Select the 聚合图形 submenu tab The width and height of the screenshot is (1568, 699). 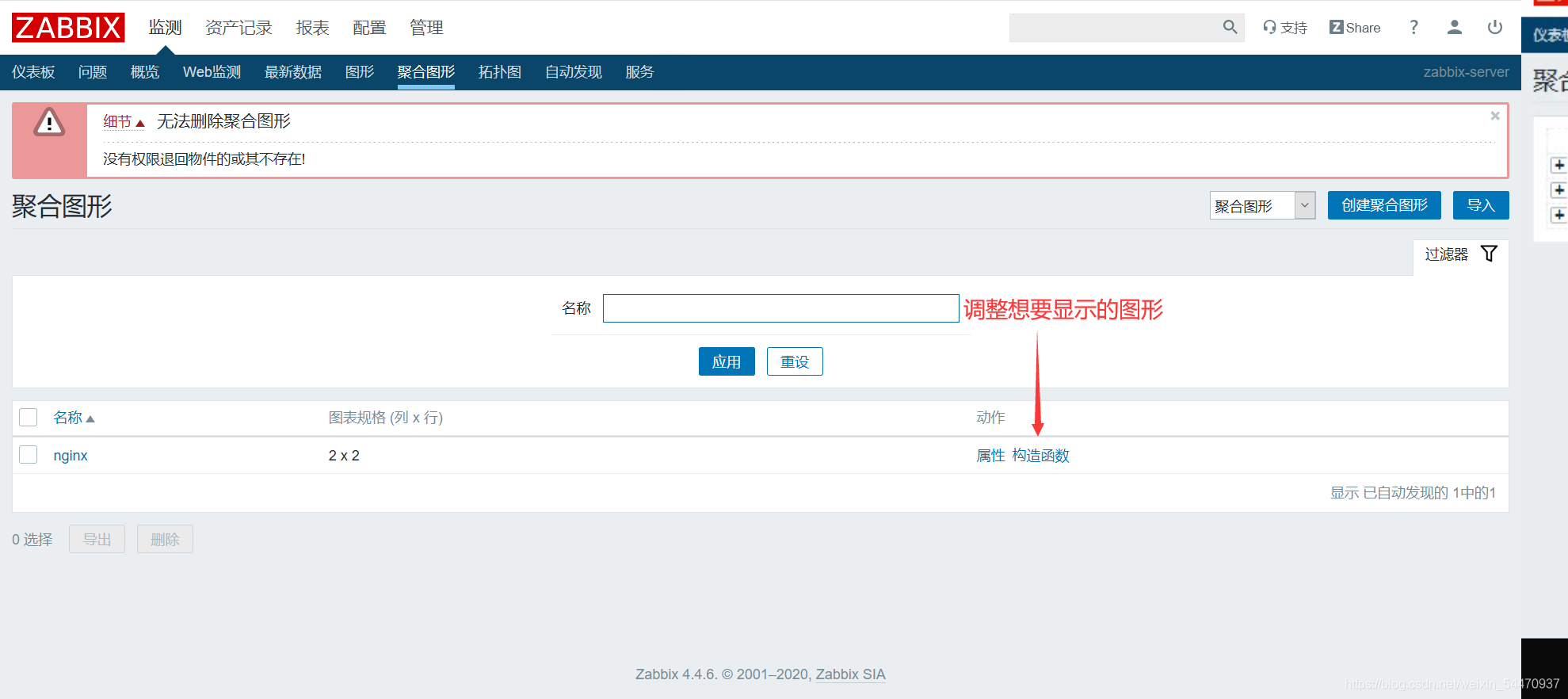pyautogui.click(x=426, y=72)
